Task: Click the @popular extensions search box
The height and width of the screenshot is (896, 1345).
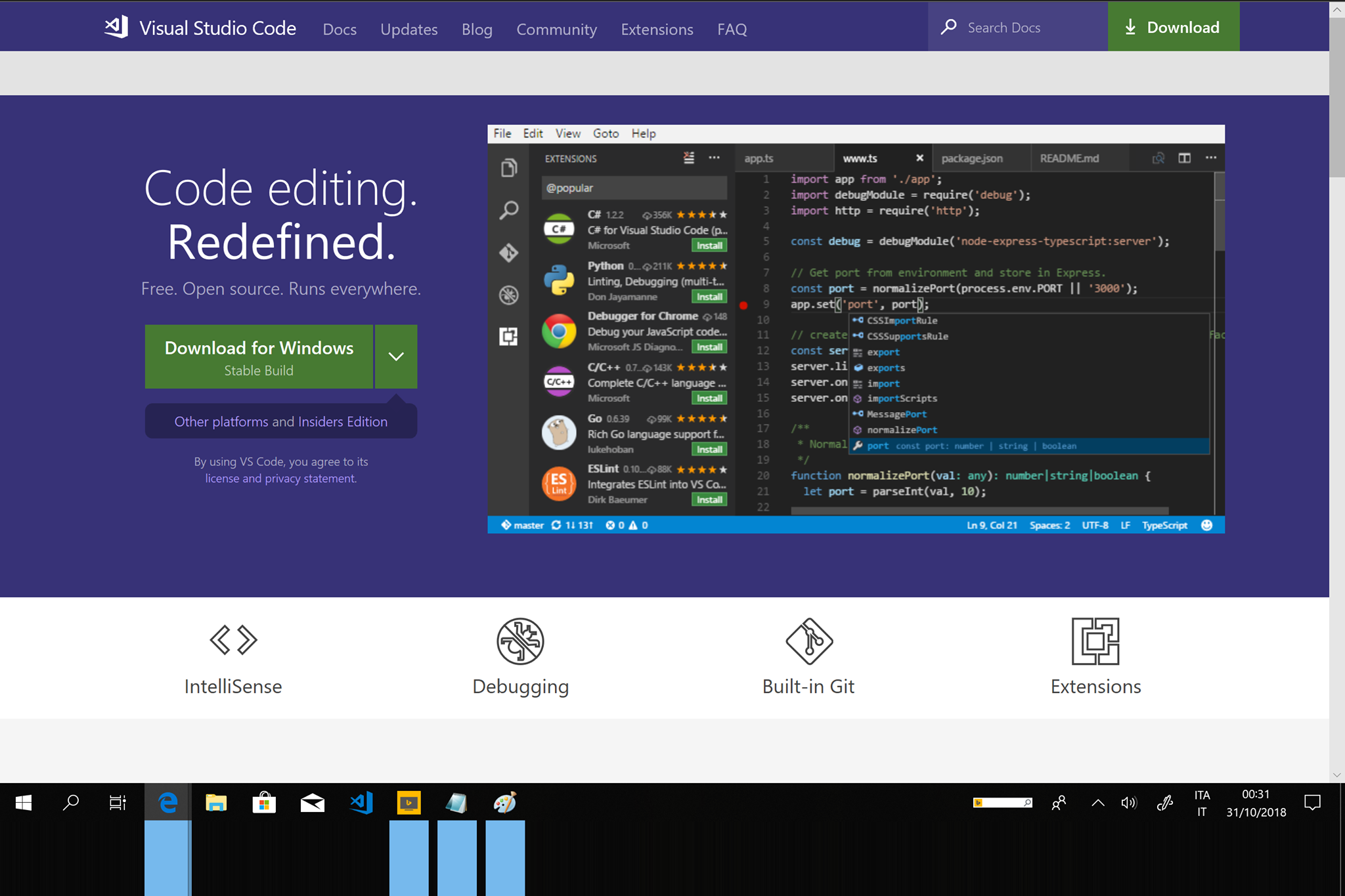Action: point(634,188)
